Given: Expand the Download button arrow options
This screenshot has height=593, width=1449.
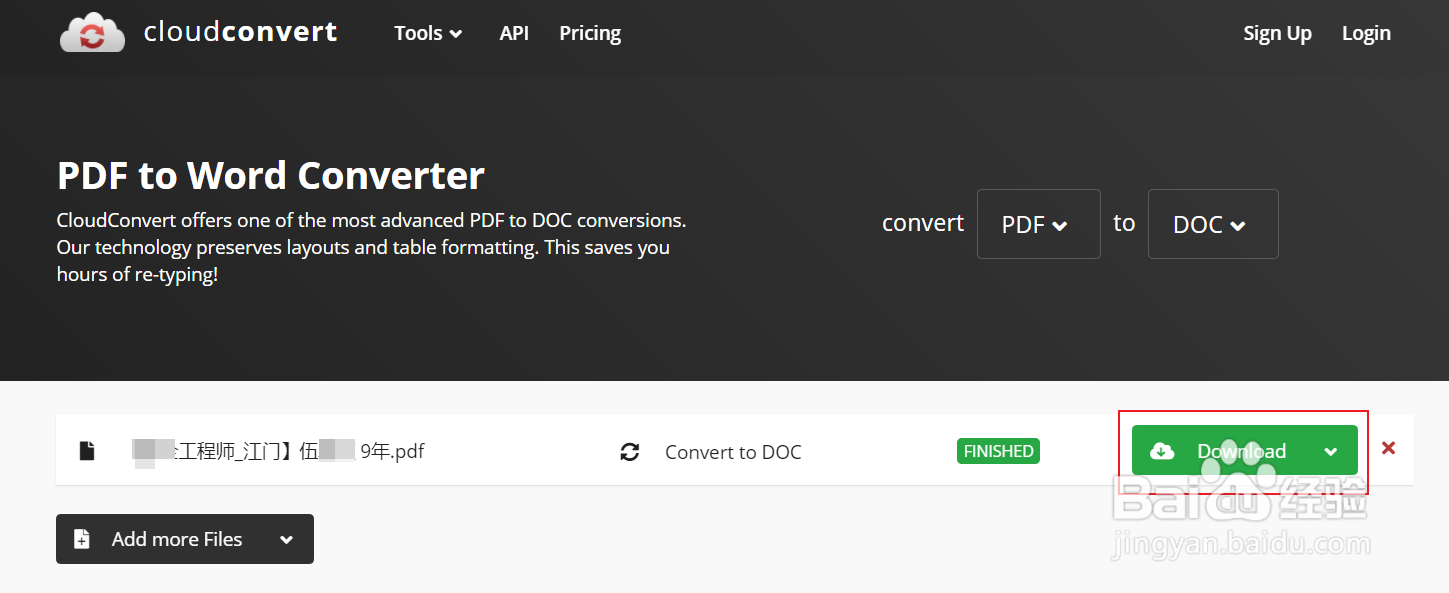Looking at the screenshot, I should coord(1331,451).
